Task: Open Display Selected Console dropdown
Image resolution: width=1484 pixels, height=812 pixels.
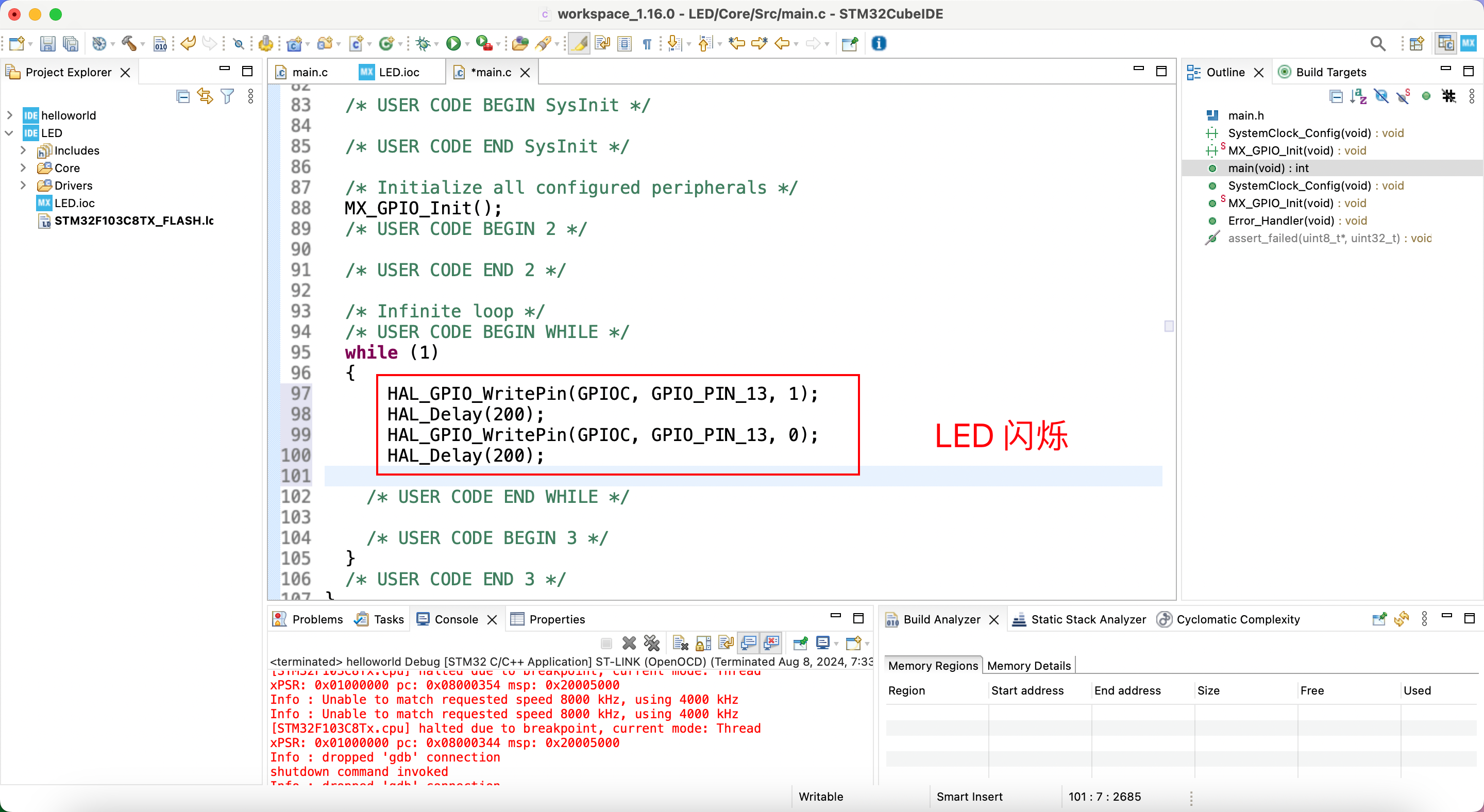Action: click(836, 644)
